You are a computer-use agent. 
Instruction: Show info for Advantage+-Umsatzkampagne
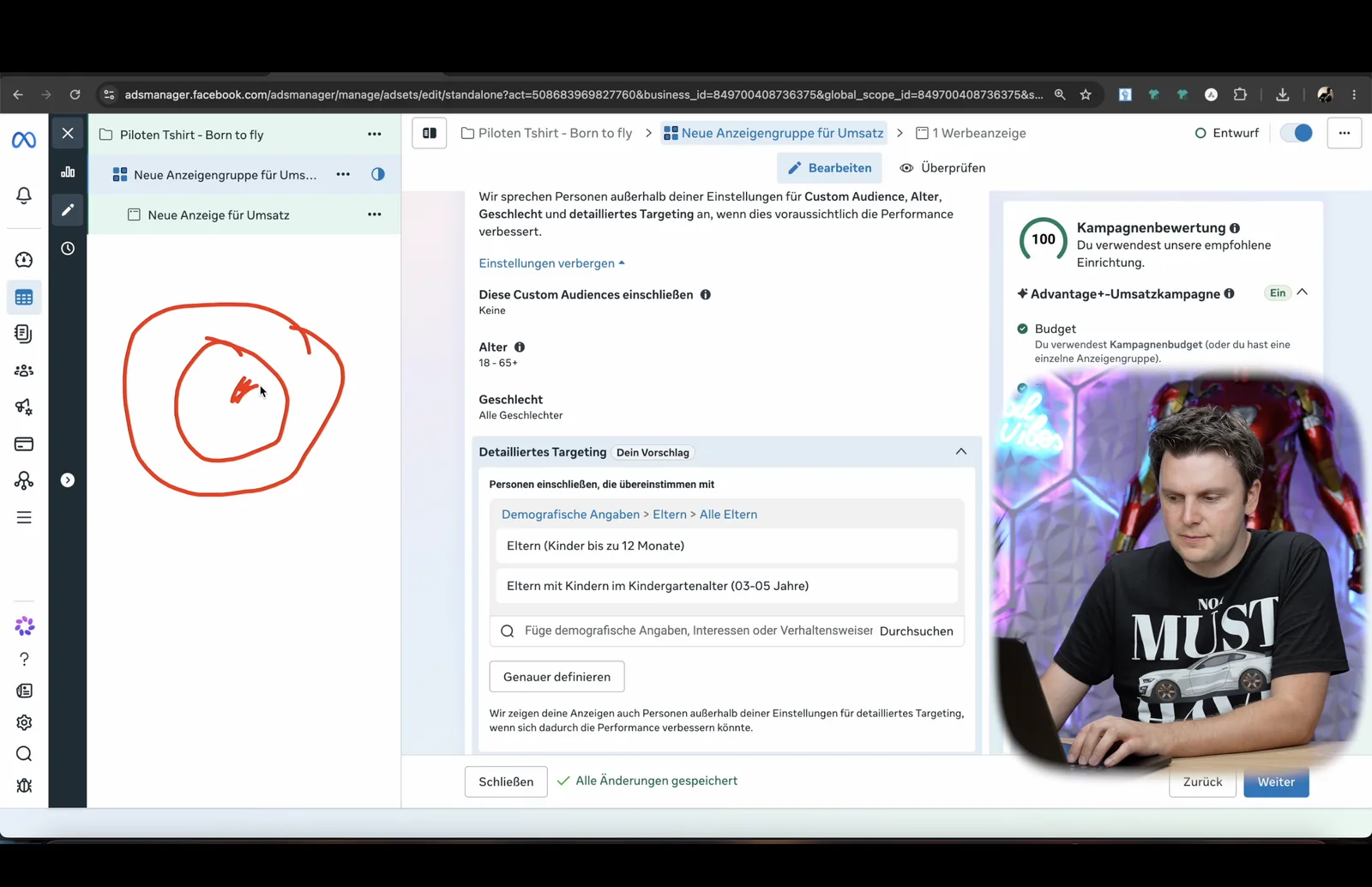coord(1229,293)
